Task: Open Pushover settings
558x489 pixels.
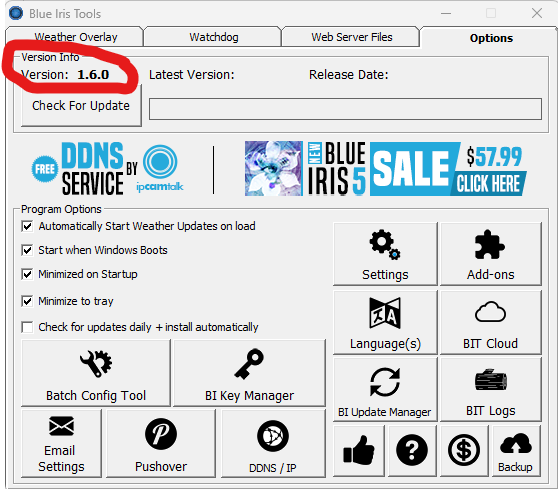Action: click(x=161, y=443)
